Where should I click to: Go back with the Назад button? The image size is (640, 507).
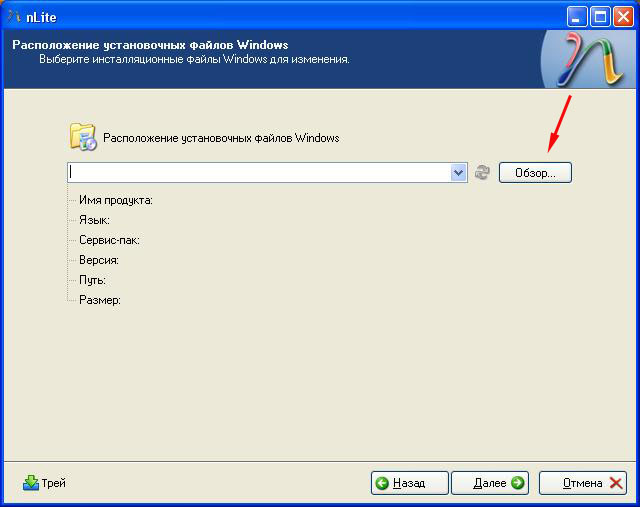click(409, 483)
